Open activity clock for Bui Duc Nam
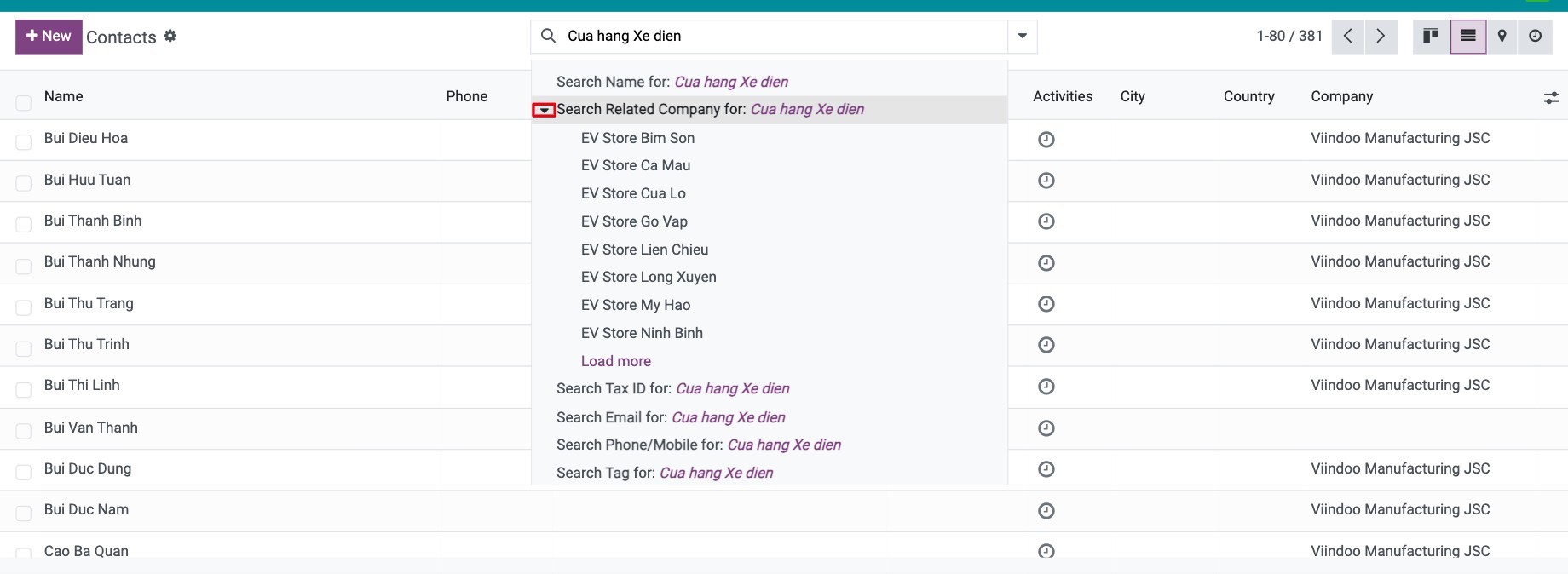Viewport: 1568px width, 574px height. pyautogui.click(x=1046, y=511)
